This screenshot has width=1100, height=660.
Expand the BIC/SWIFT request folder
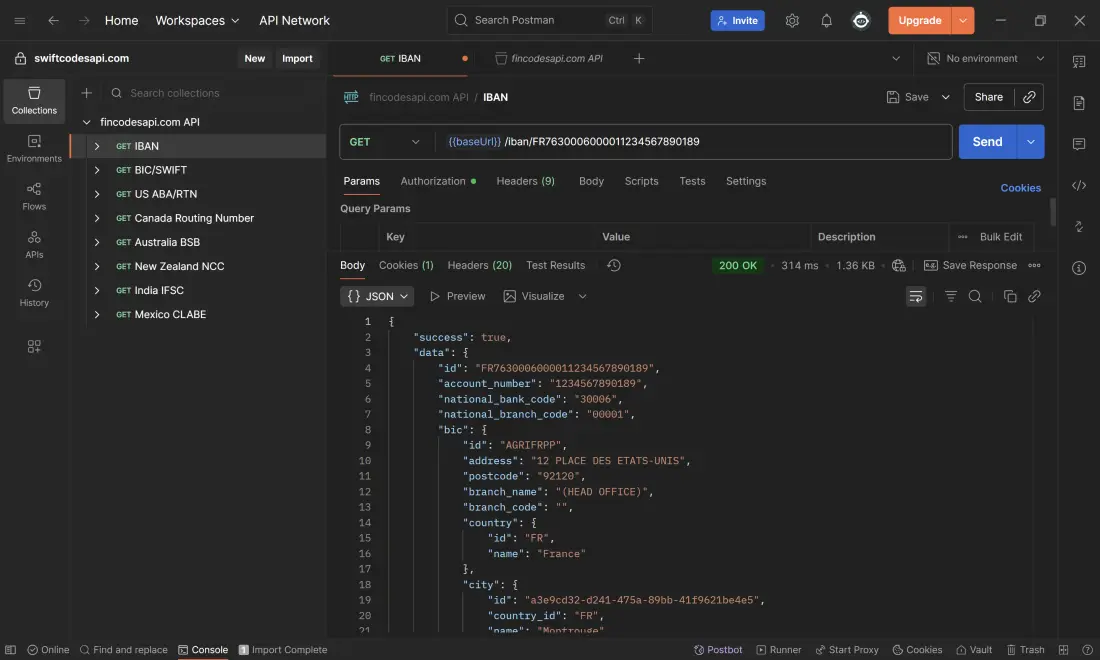coord(97,170)
